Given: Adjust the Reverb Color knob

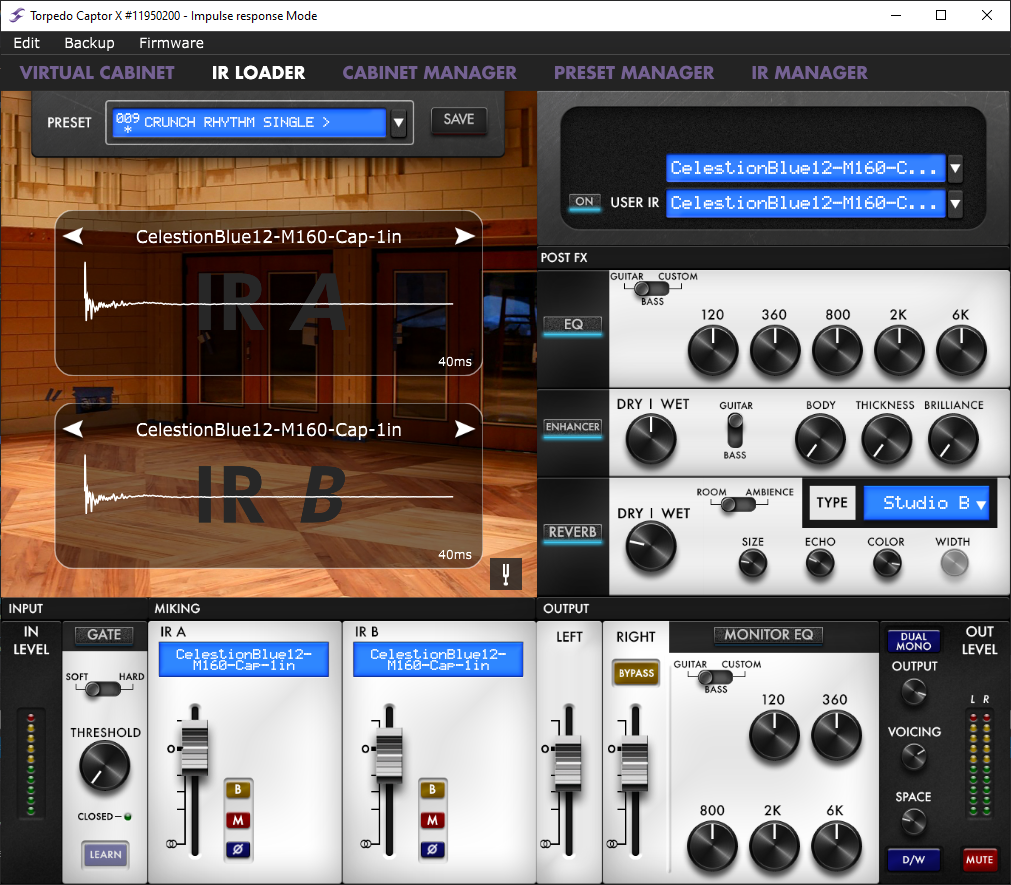Looking at the screenshot, I should (x=887, y=564).
